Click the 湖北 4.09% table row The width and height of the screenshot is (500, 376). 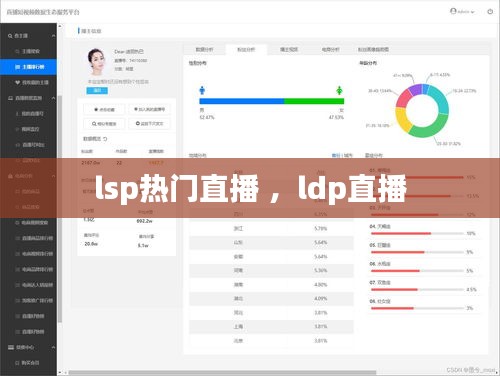click(x=271, y=299)
